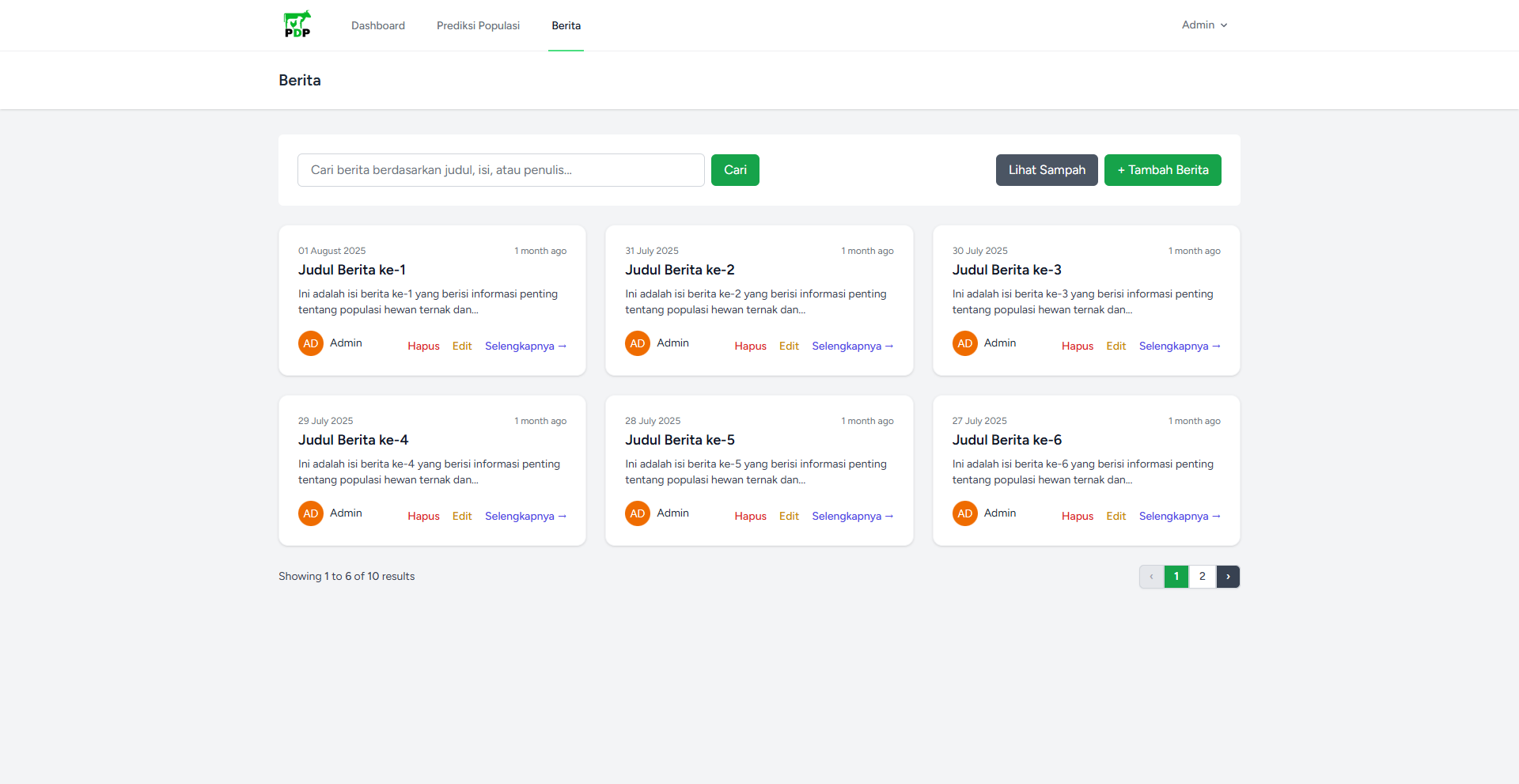Image resolution: width=1519 pixels, height=784 pixels.
Task: Delete Judul Berita ke-2 via Hapus
Action: pyautogui.click(x=750, y=346)
